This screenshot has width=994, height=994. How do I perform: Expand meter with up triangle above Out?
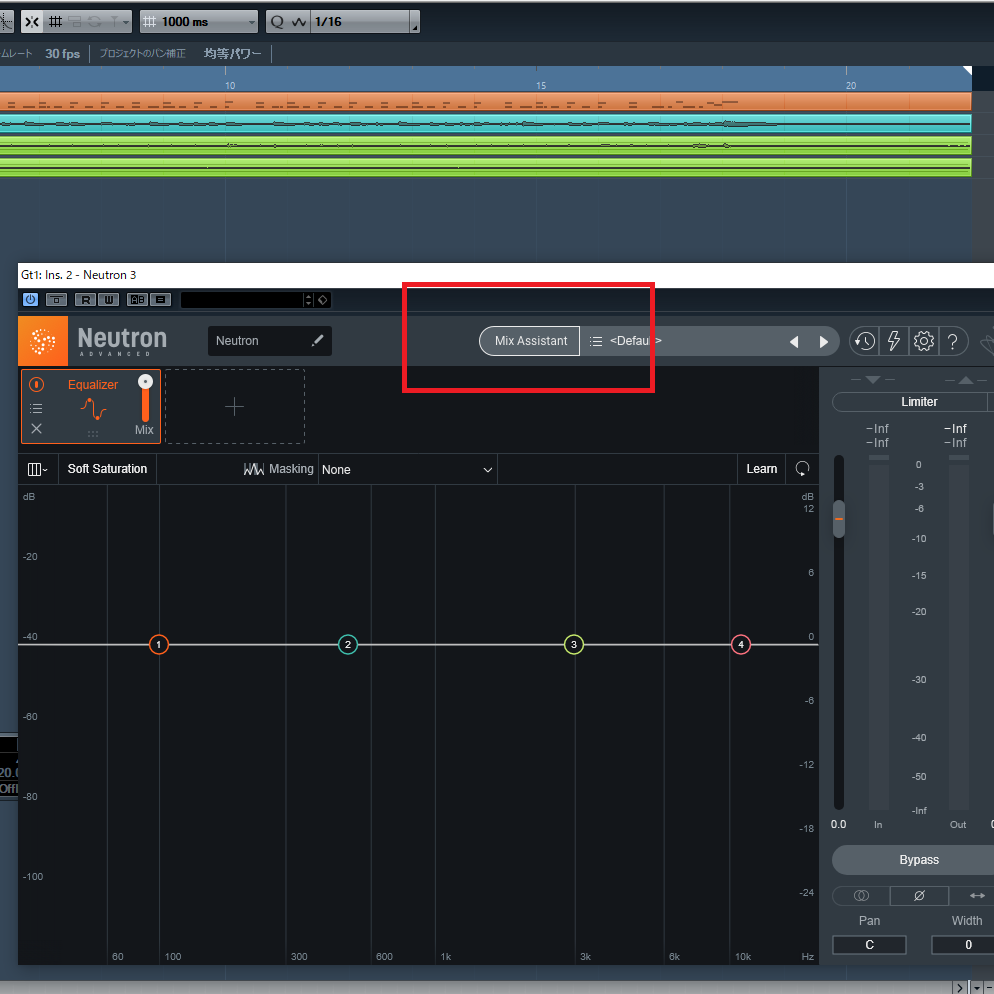(x=965, y=380)
